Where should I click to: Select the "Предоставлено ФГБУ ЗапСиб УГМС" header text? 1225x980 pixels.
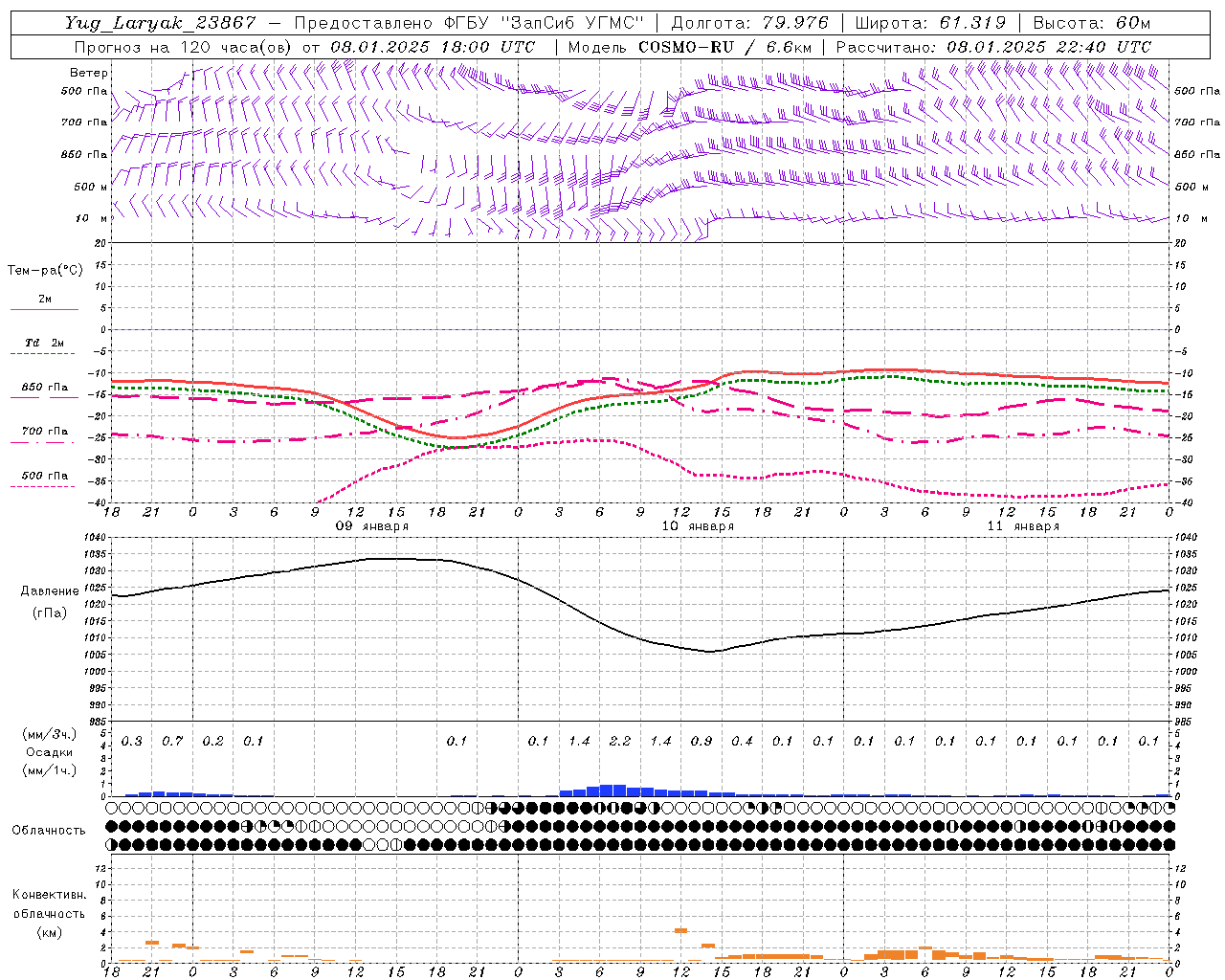coord(469,23)
